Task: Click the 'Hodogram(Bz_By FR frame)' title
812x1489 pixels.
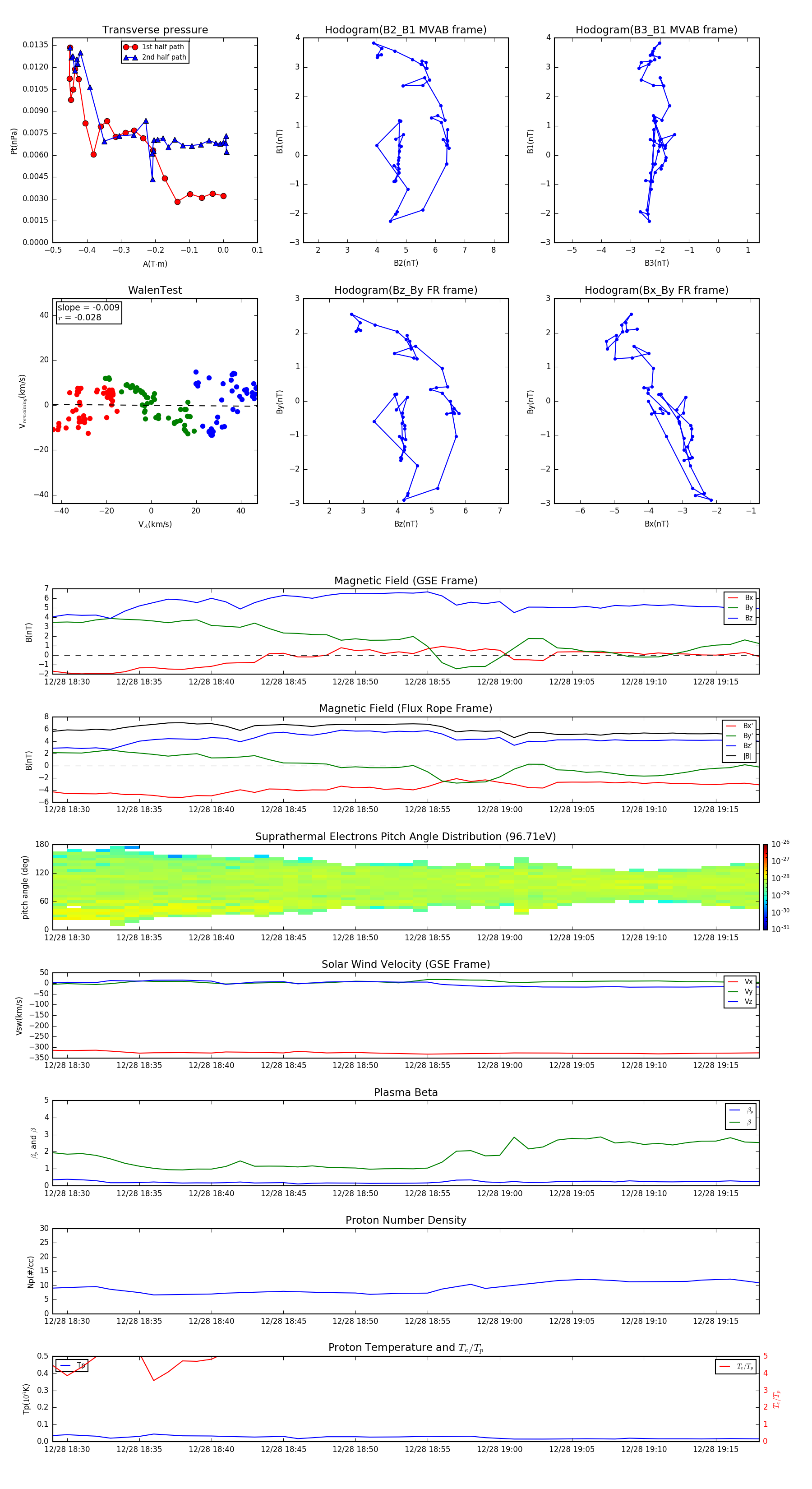Action: 406,290
